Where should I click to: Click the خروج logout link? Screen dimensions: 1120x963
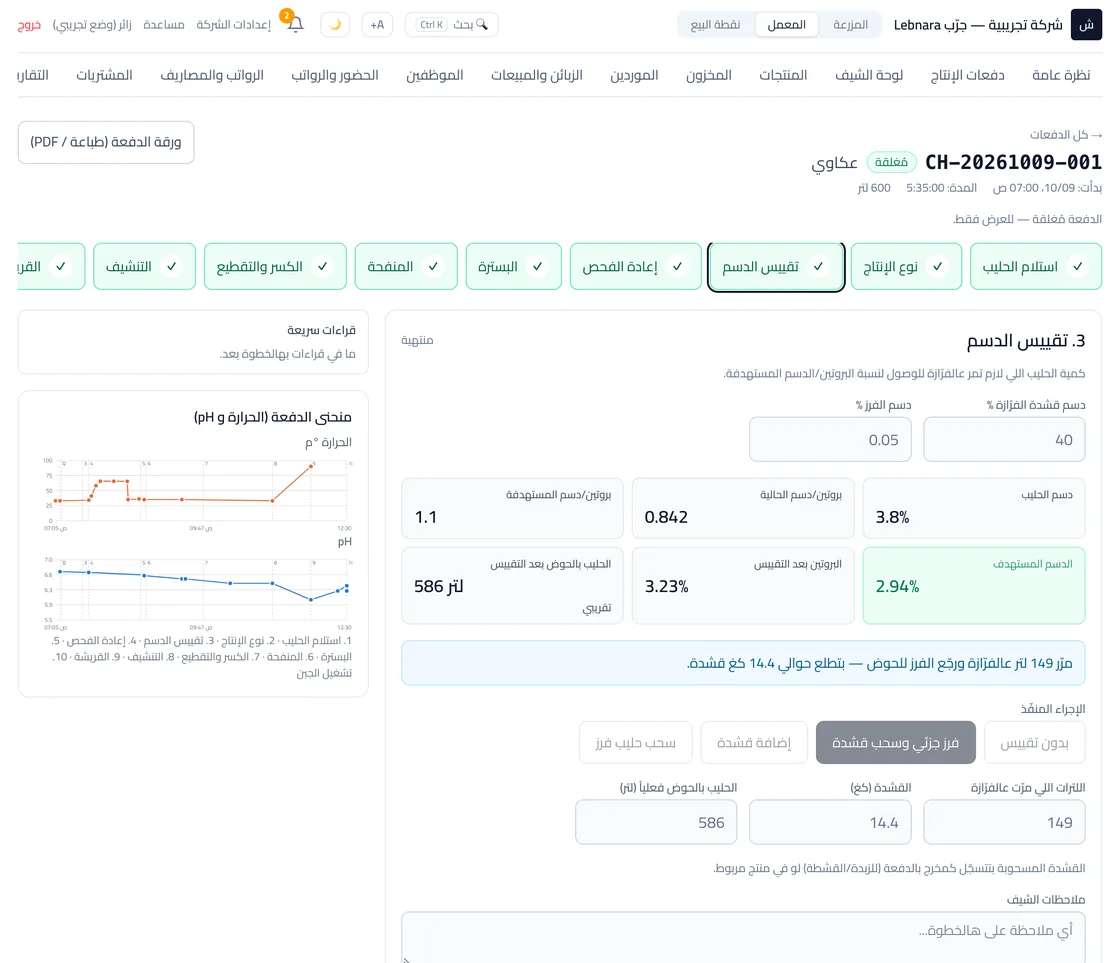(x=29, y=25)
